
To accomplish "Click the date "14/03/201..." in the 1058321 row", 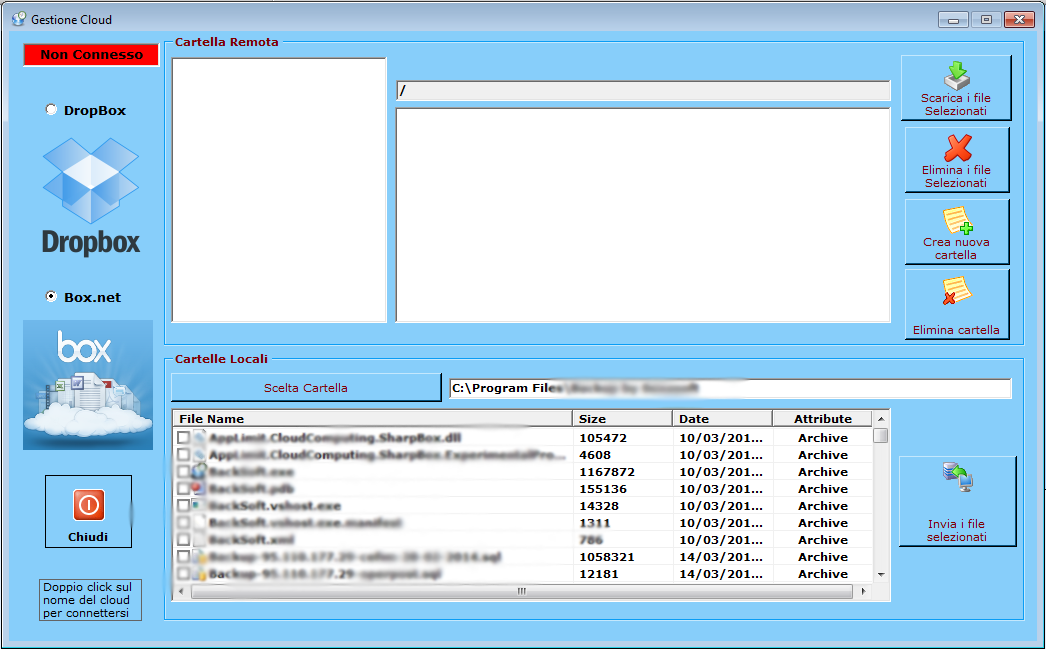I will pyautogui.click(x=721, y=556).
